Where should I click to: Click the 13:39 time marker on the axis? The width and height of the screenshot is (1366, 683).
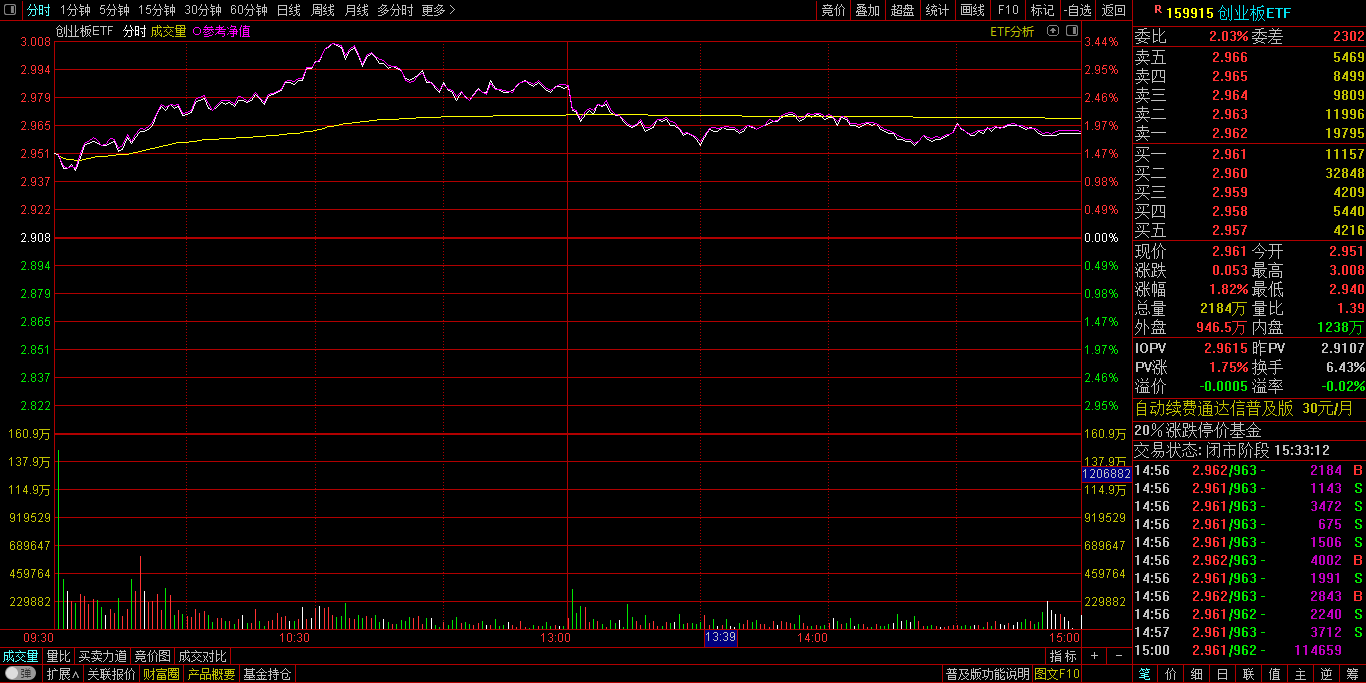point(720,637)
